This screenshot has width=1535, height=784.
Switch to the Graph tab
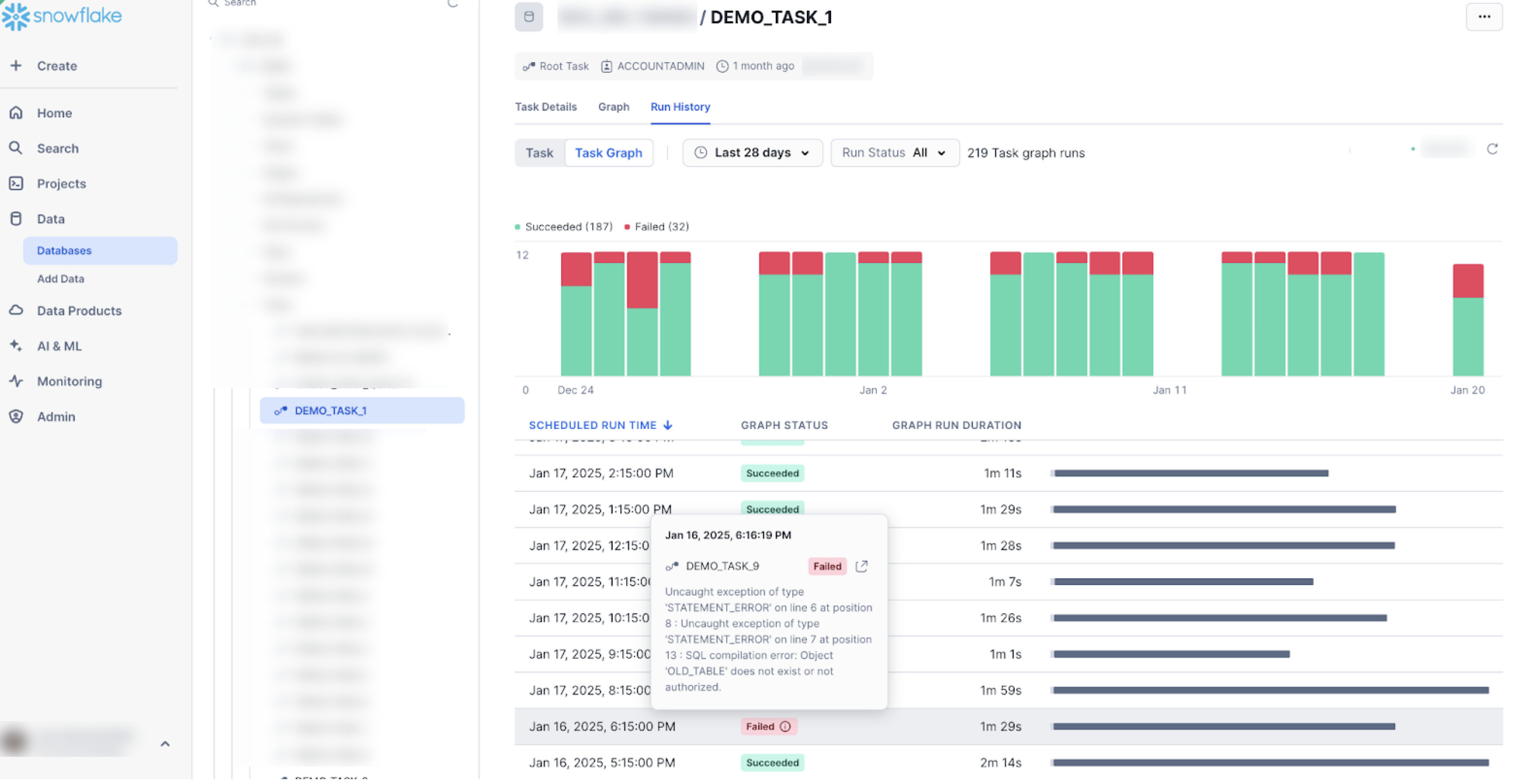614,107
